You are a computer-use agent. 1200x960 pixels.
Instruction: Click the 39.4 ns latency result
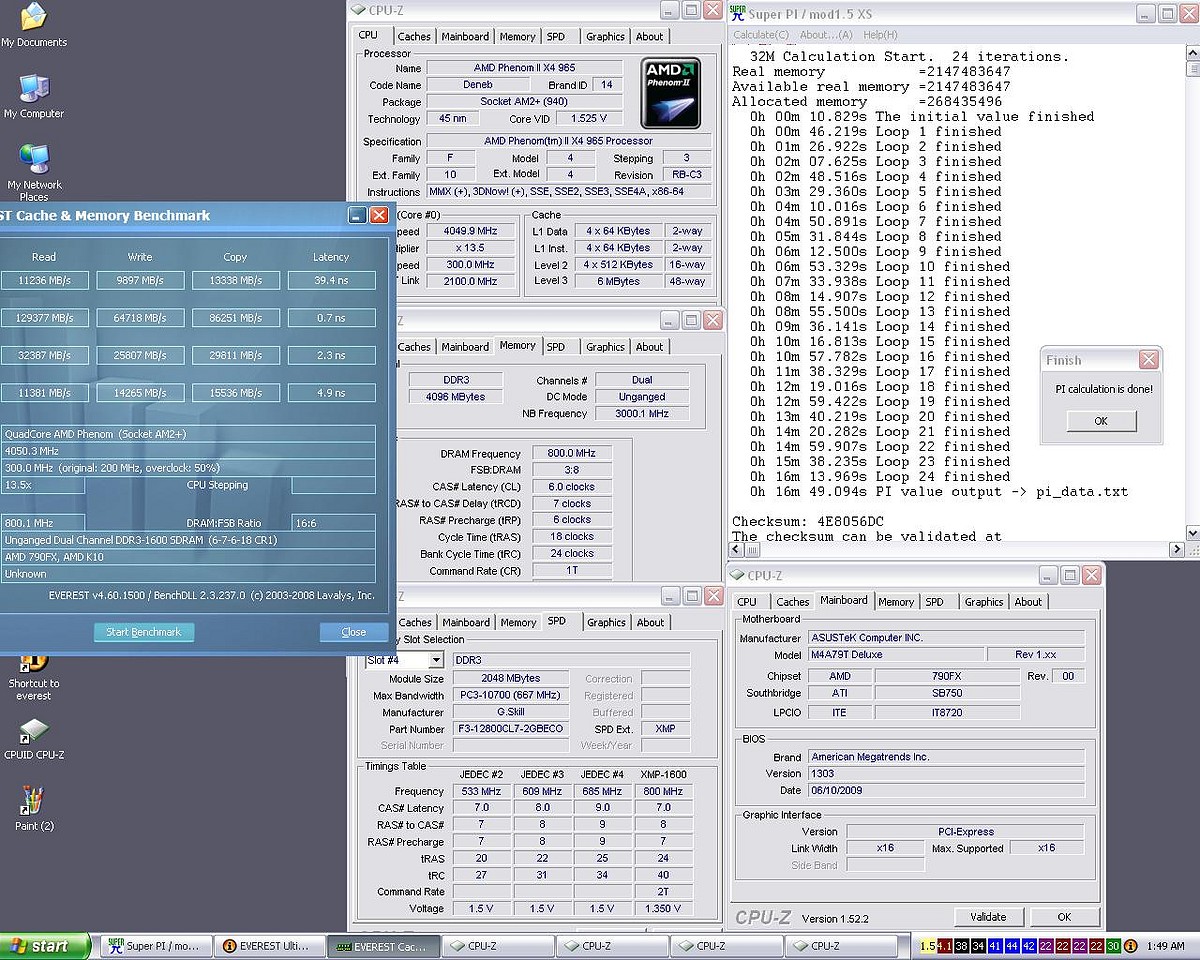click(x=332, y=281)
